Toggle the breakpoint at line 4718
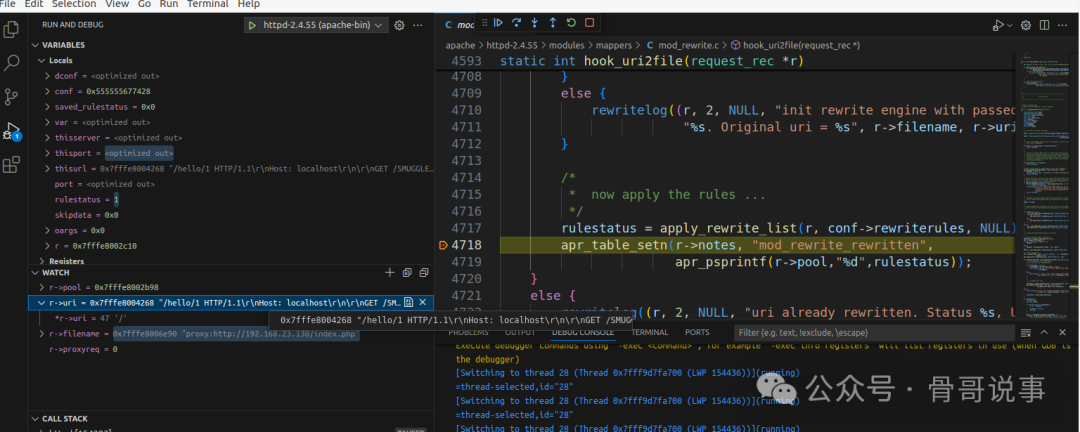The image size is (1080, 432). (x=443, y=245)
